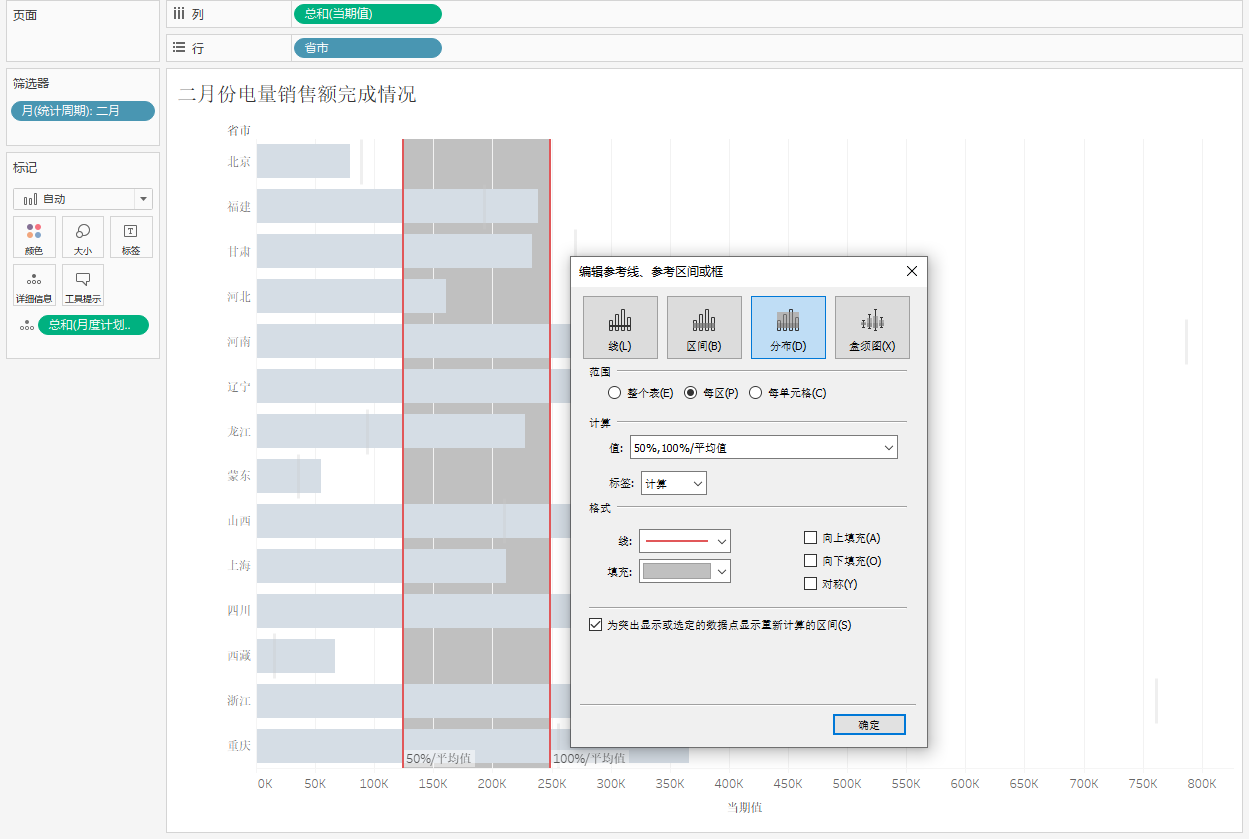1249x839 pixels.
Task: Open the 详细信息 marks card
Action: pyautogui.click(x=34, y=286)
